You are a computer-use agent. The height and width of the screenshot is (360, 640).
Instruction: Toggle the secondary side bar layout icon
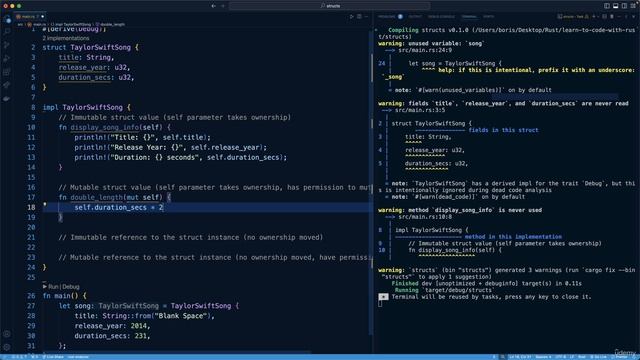pos(624,6)
